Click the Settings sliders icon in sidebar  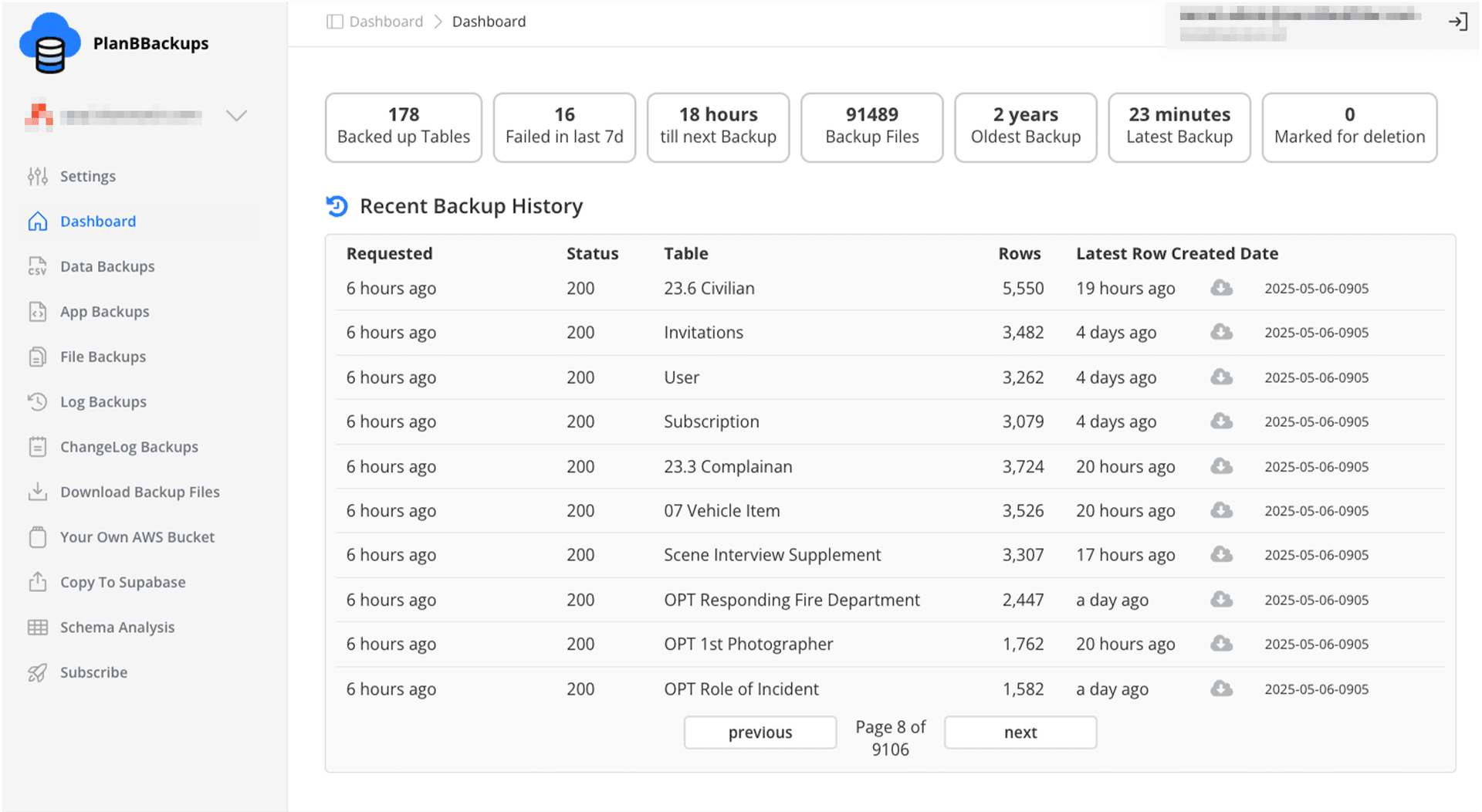[38, 176]
